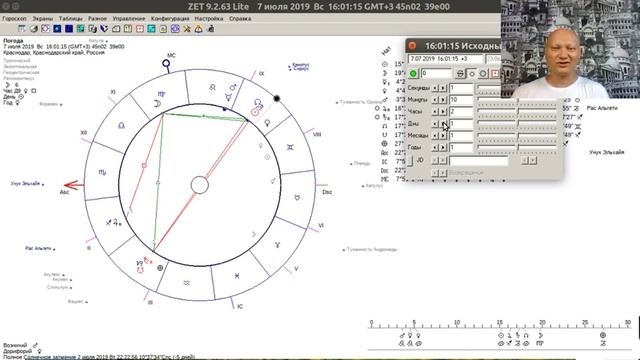Click the purple dial toolbar icon
640x360 pixels.
coord(175,29)
